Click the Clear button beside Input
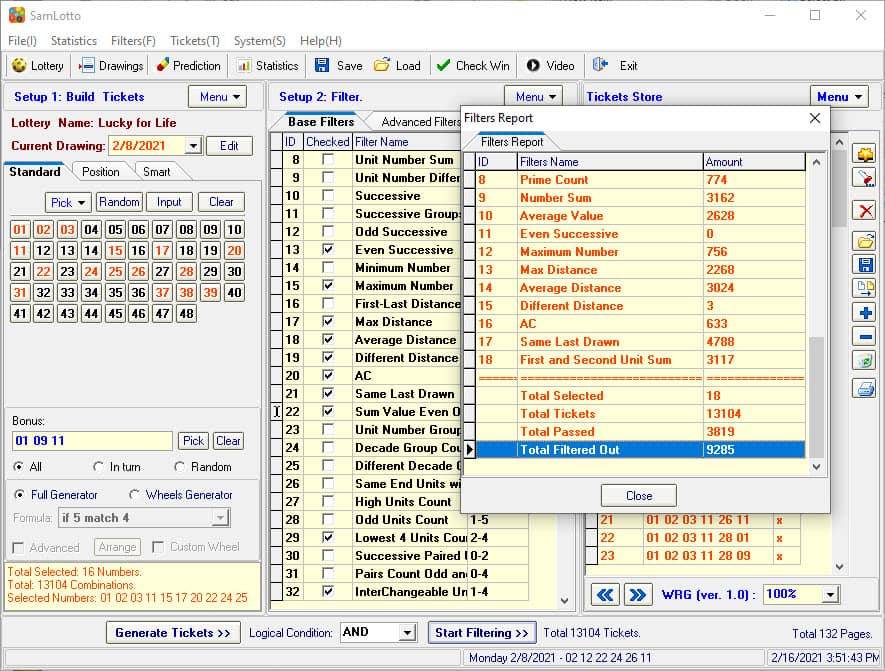The width and height of the screenshot is (885, 671). point(221,202)
